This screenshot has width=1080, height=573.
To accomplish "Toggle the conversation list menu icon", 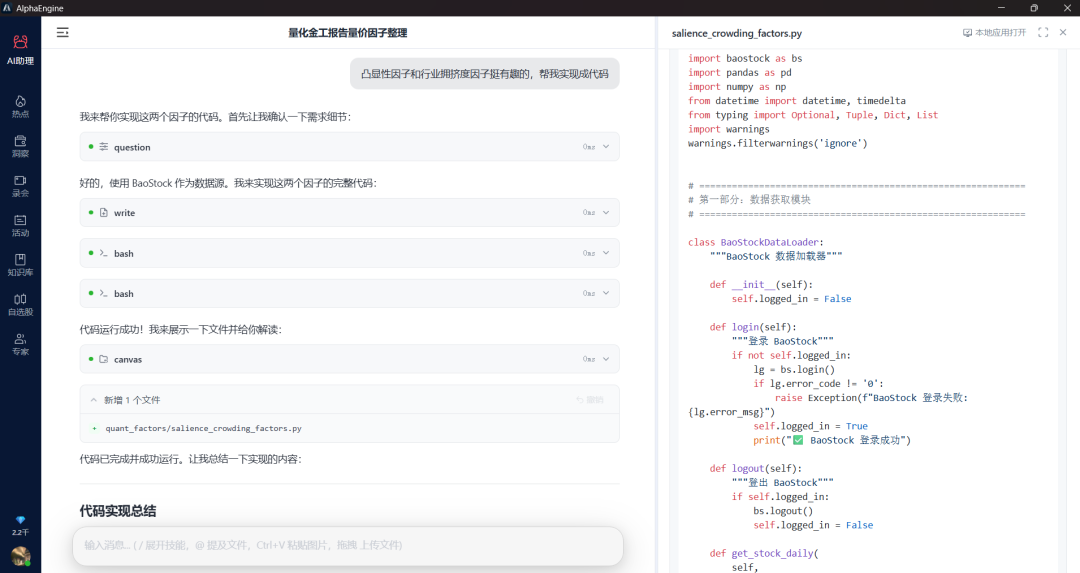I will coord(63,32).
